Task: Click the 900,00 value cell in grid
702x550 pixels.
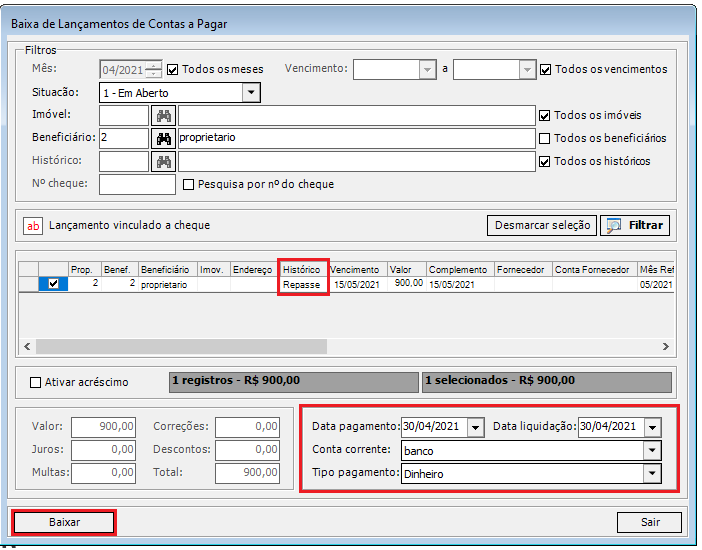Action: [407, 284]
